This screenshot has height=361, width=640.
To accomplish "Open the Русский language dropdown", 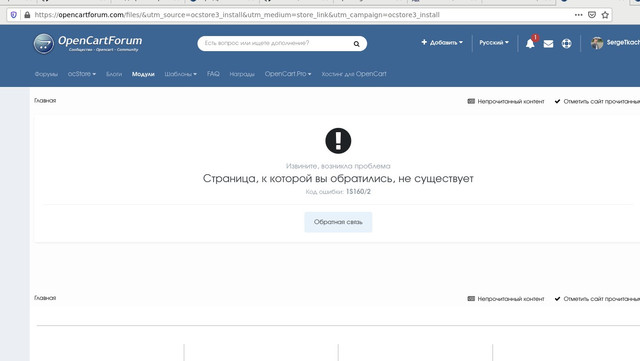I will (494, 42).
